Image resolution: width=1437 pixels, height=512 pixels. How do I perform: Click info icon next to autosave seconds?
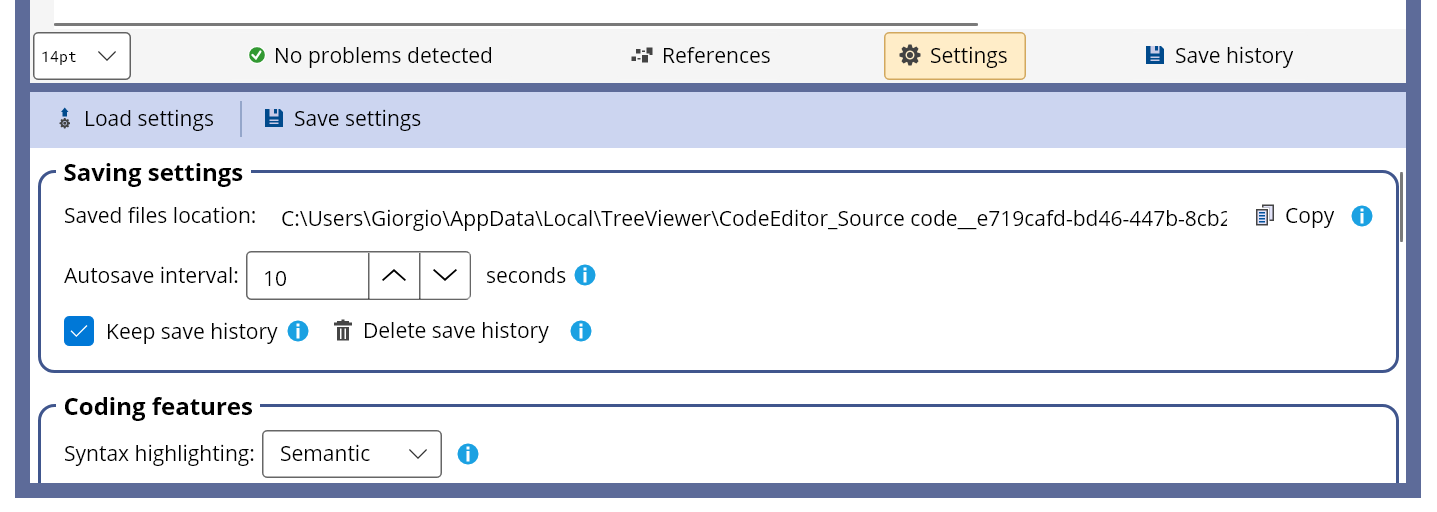click(x=585, y=275)
